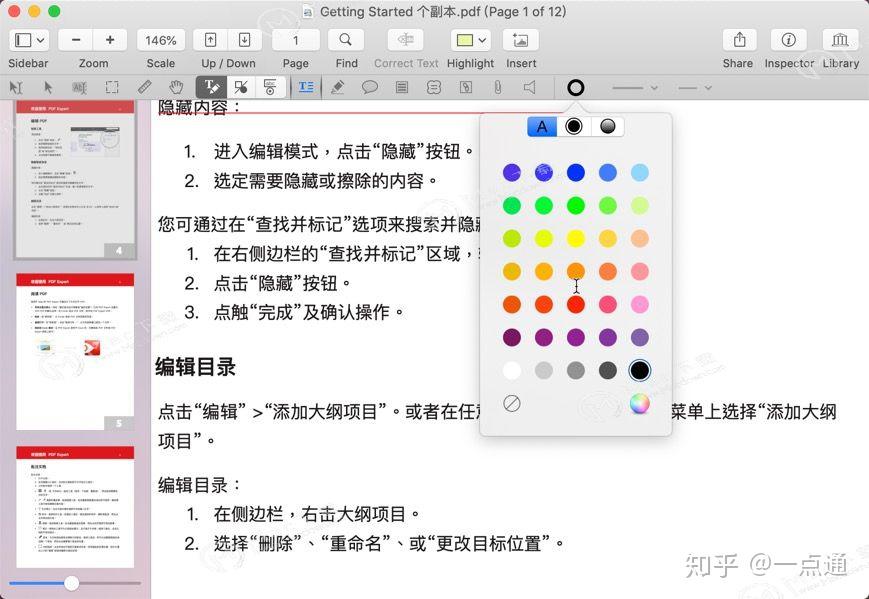
Task: Pick the pure yellow color swatch
Action: click(576, 238)
